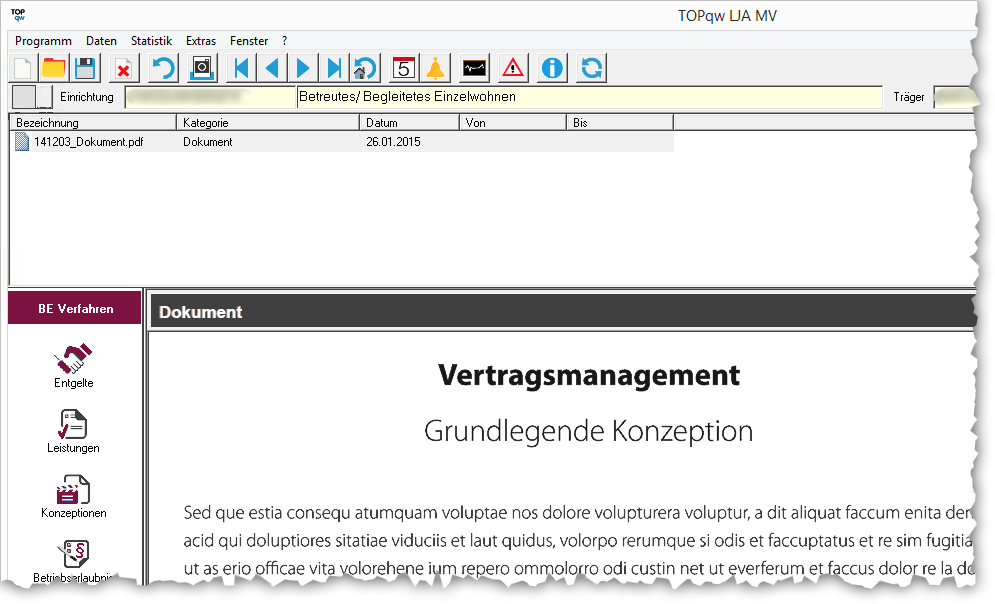This screenshot has width=995, height=604.
Task: Click the orange bell reminder icon
Action: click(435, 68)
